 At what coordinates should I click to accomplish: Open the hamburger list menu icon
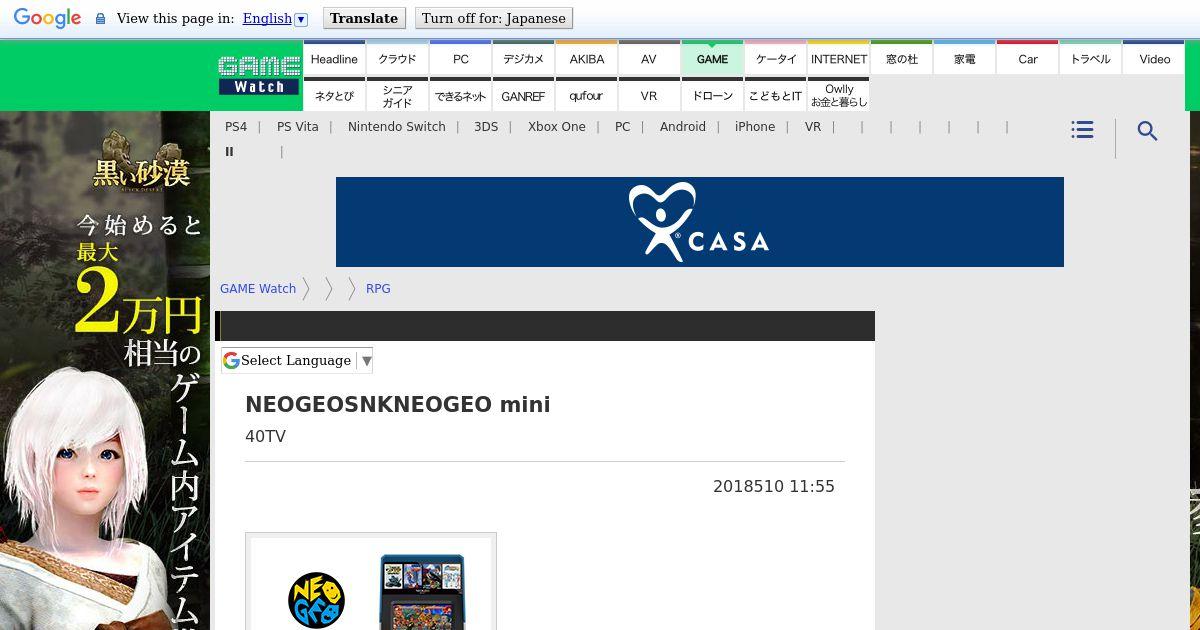1082,130
